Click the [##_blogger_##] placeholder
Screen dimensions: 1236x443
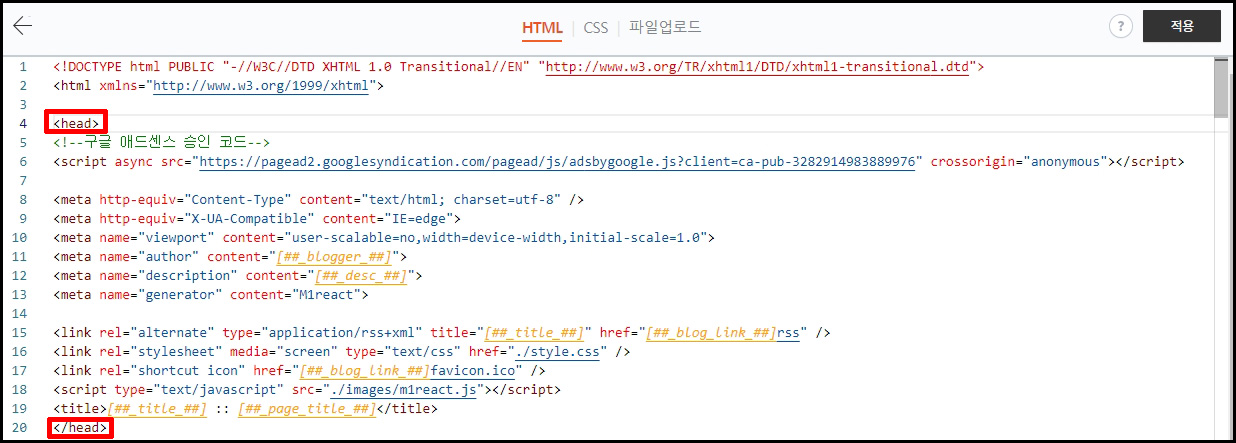335,256
